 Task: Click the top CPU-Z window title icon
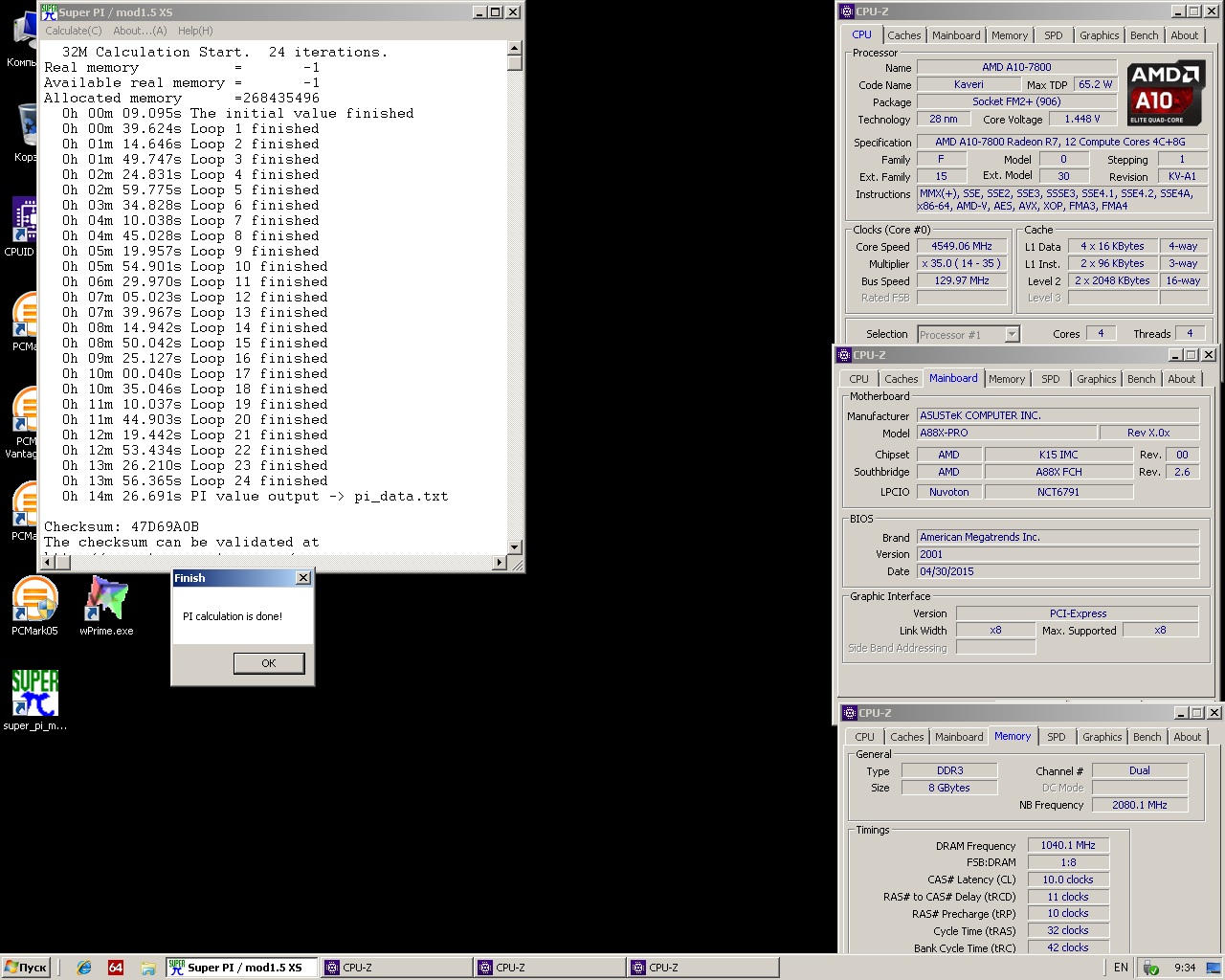coord(846,11)
